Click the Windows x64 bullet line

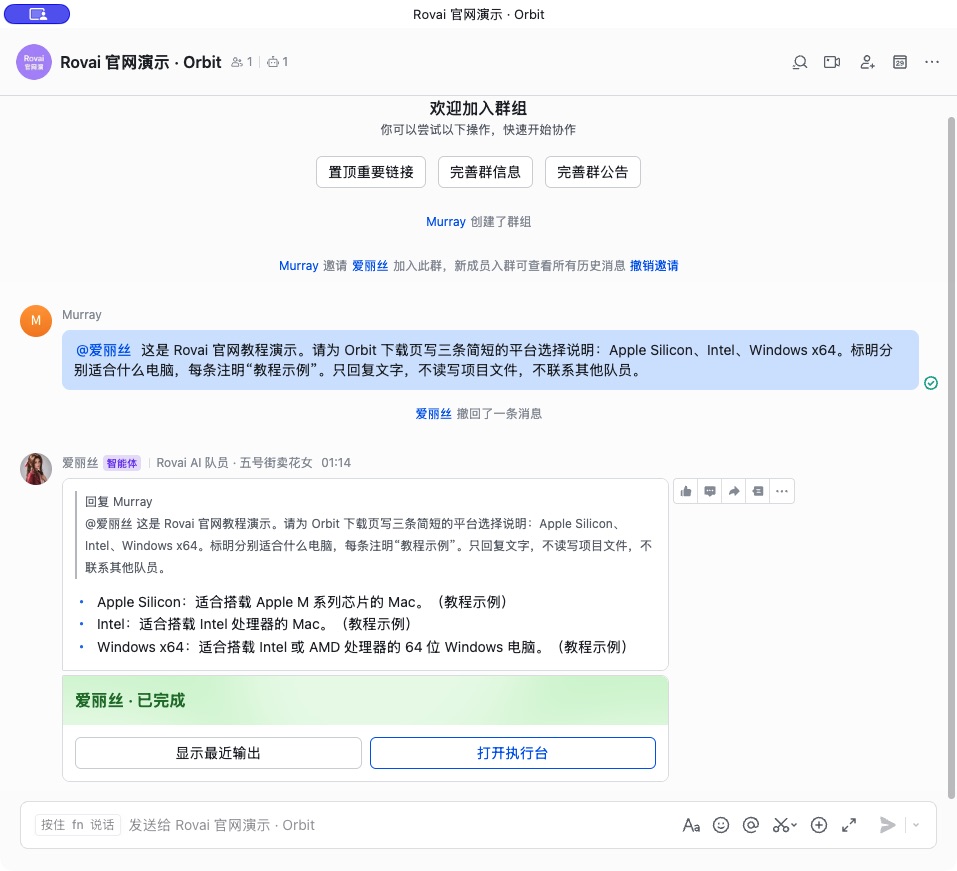pos(362,647)
